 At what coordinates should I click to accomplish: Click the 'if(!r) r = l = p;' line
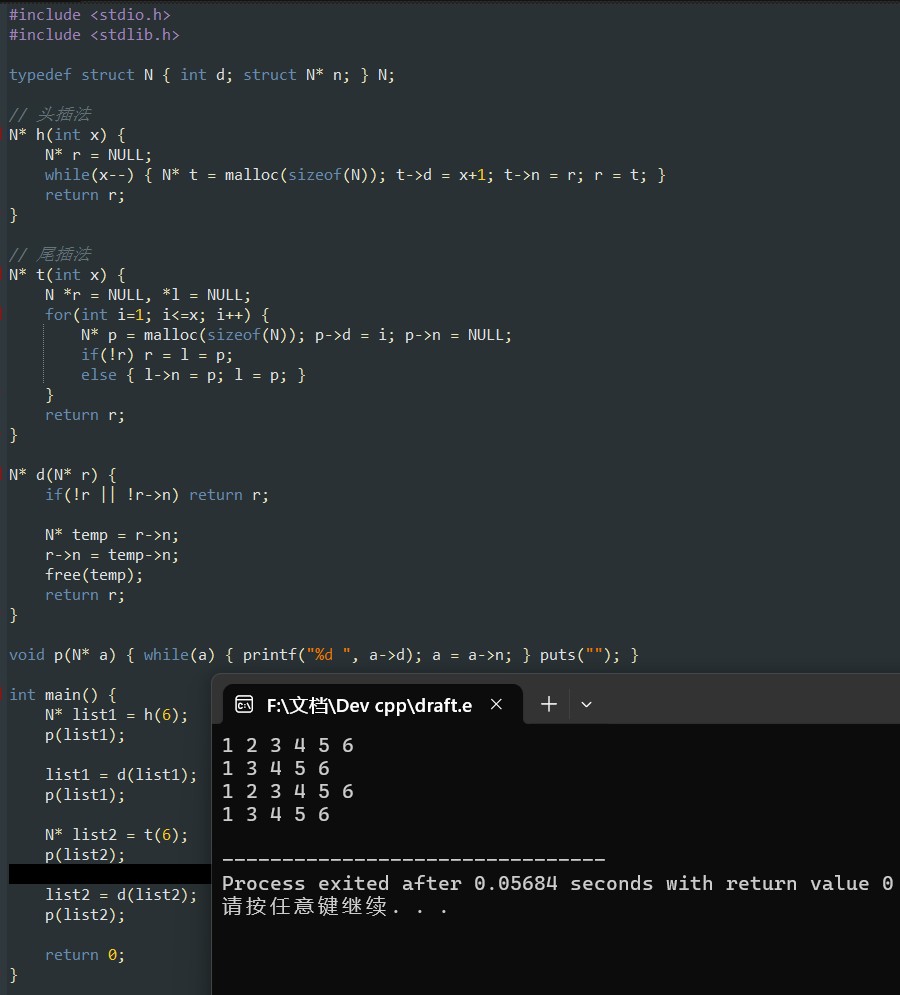pyautogui.click(x=157, y=355)
